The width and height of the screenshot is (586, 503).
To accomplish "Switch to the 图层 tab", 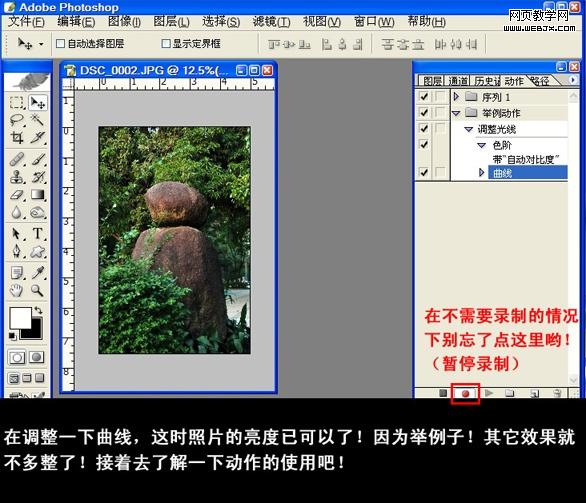I will coord(432,81).
